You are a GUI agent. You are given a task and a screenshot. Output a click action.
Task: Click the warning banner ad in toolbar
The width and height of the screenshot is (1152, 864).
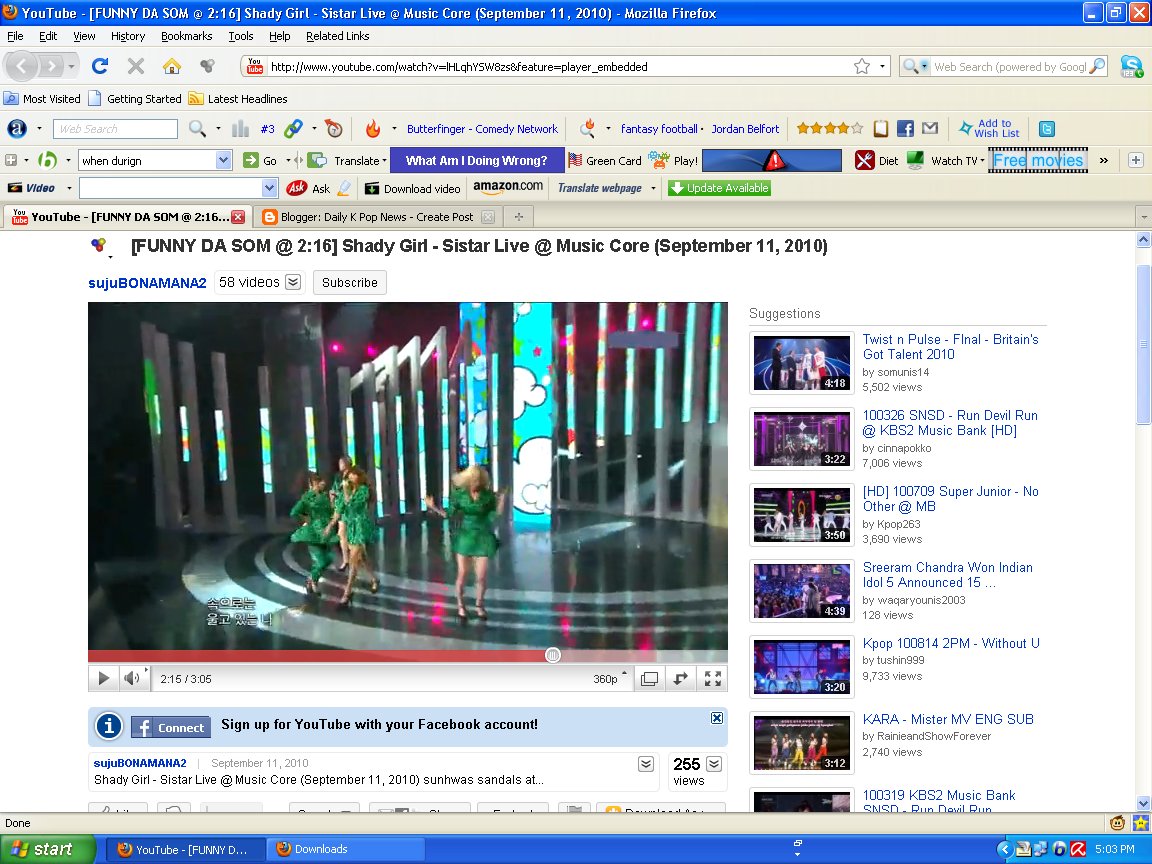pyautogui.click(x=772, y=160)
